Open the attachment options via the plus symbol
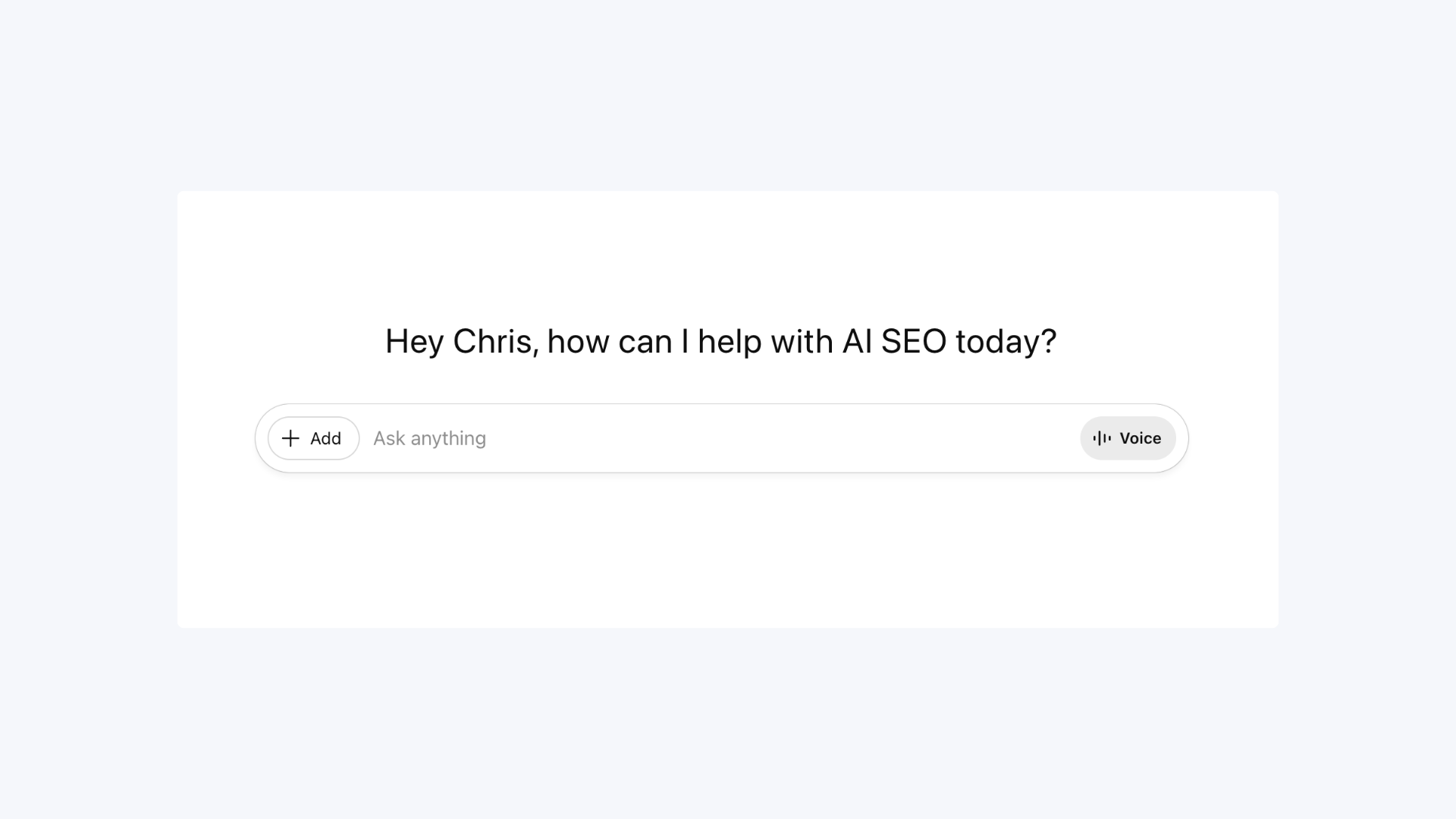 click(x=290, y=438)
